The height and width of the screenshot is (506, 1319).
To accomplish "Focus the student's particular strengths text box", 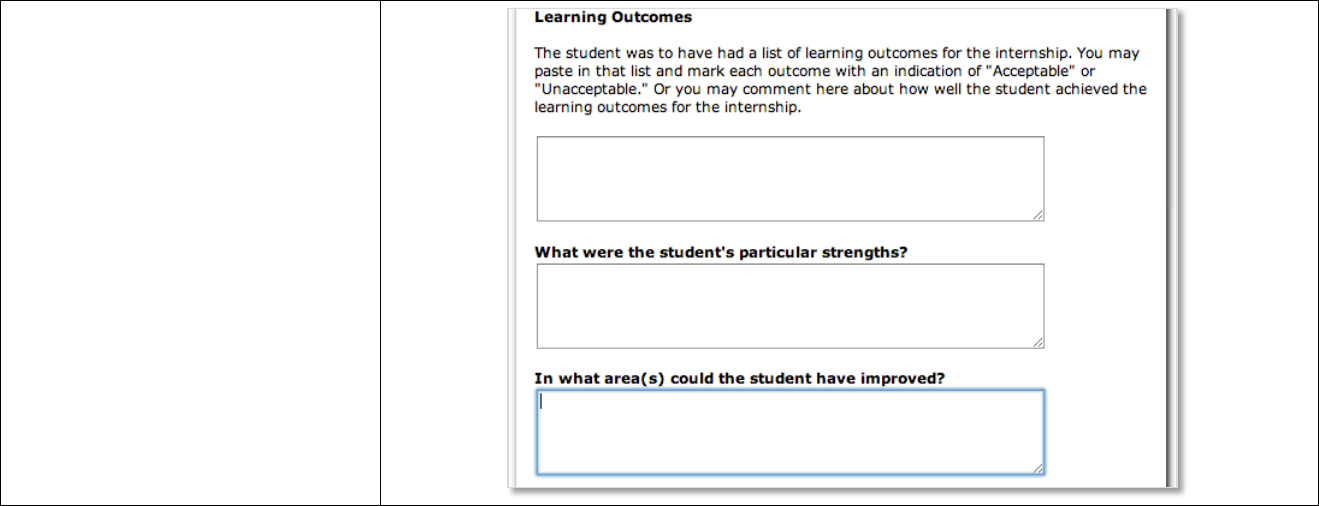I will pyautogui.click(x=790, y=306).
